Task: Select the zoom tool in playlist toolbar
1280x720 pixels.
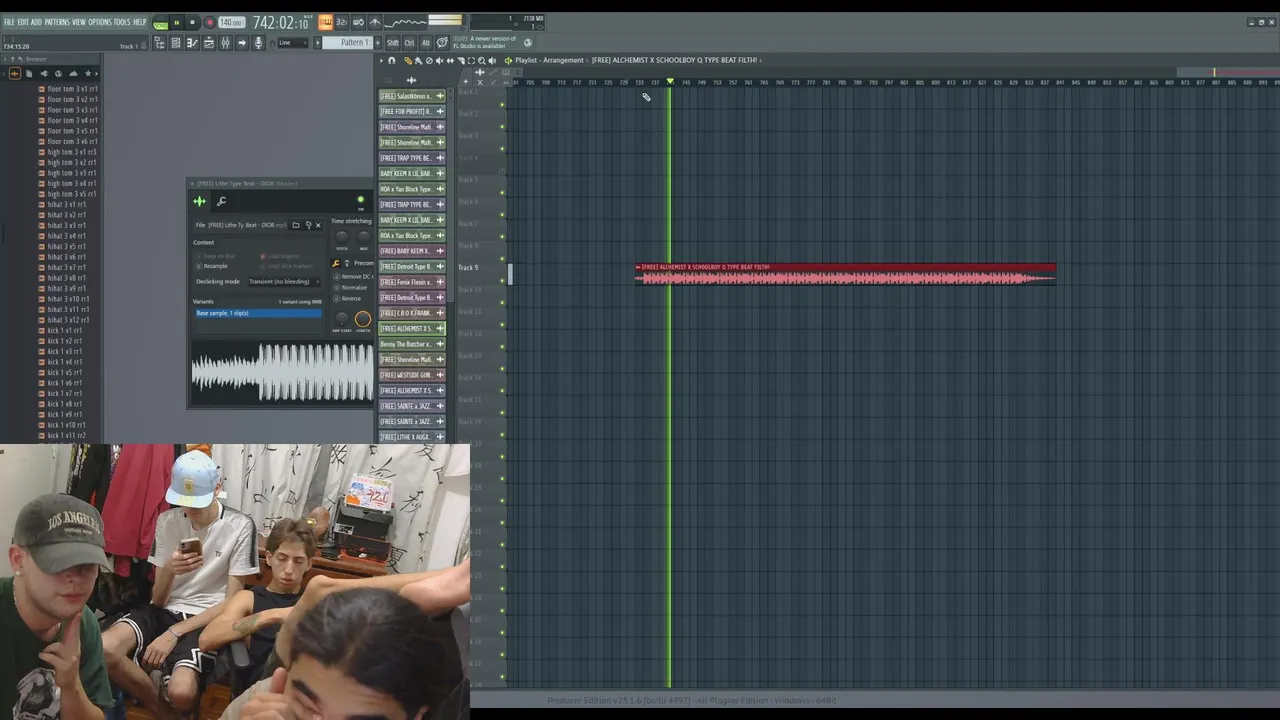Action: [481, 60]
